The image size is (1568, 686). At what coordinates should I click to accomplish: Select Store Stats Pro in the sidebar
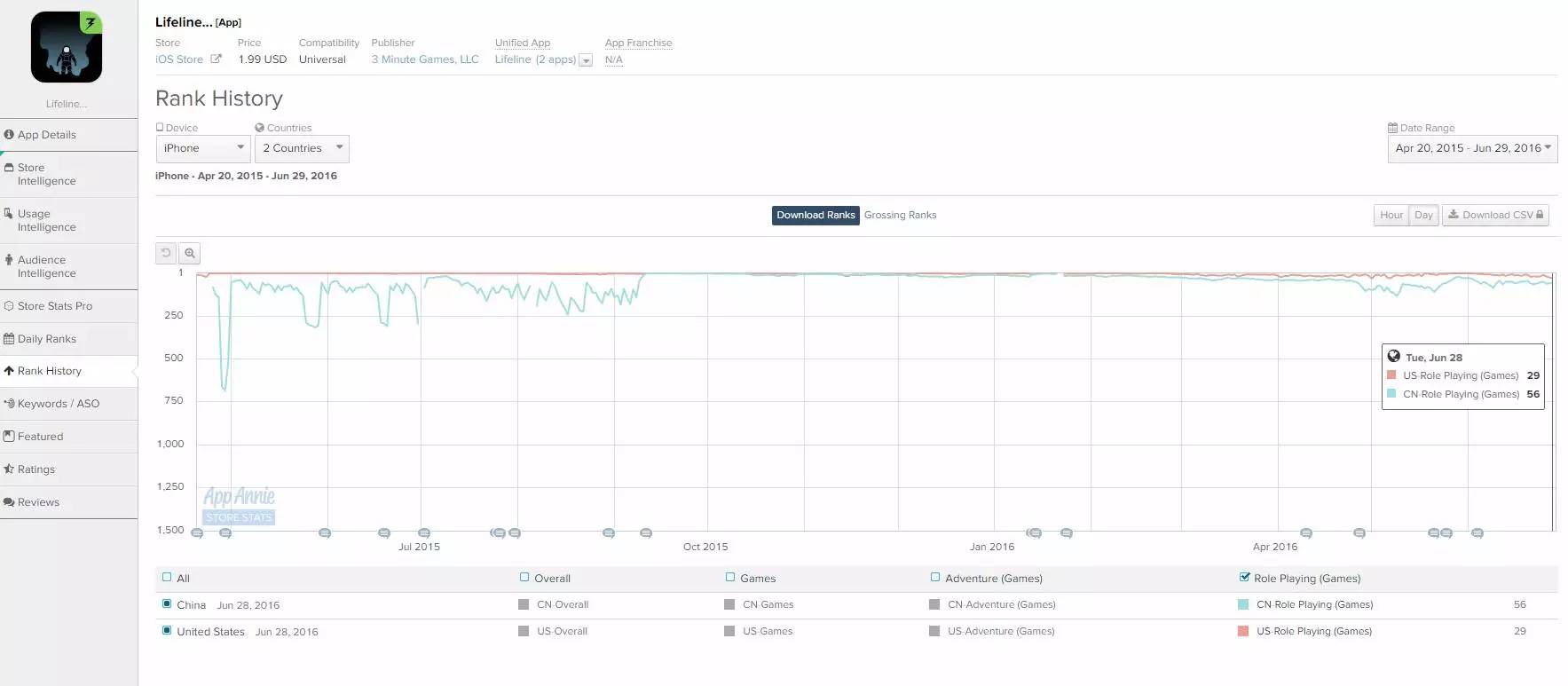coord(68,306)
